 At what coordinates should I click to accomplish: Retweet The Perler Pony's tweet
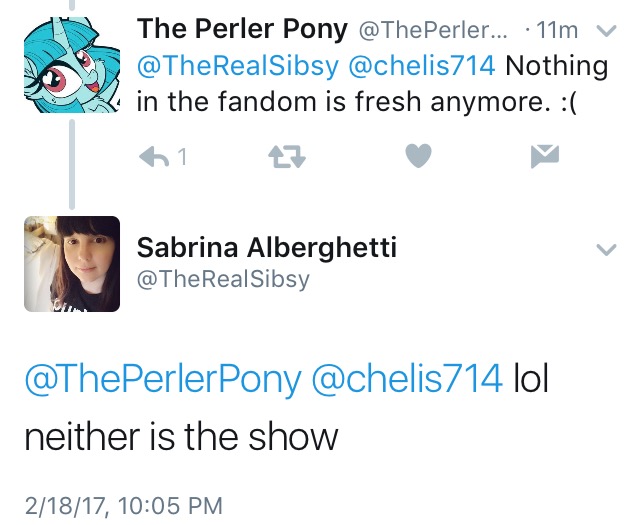click(288, 155)
